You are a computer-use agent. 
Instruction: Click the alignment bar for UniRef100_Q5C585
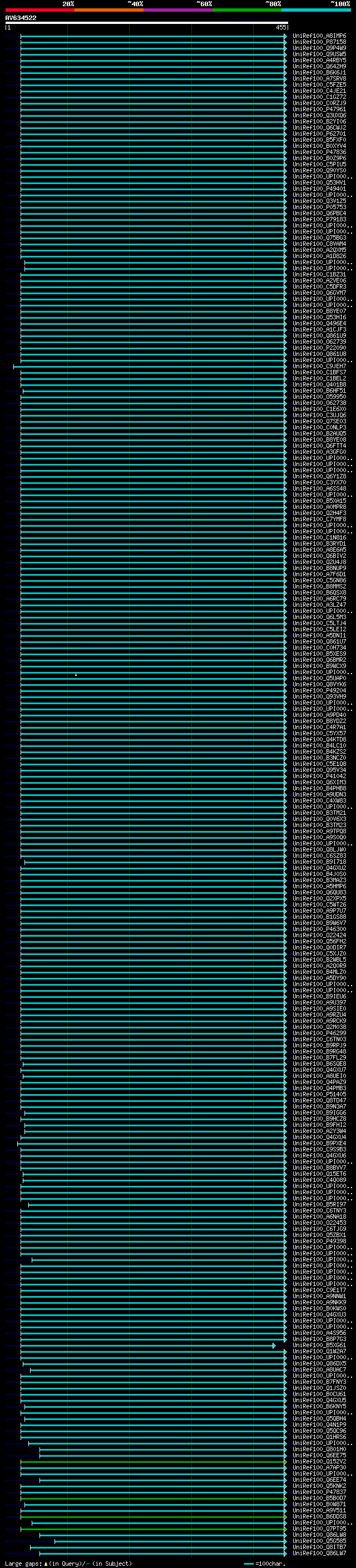[170, 1541]
